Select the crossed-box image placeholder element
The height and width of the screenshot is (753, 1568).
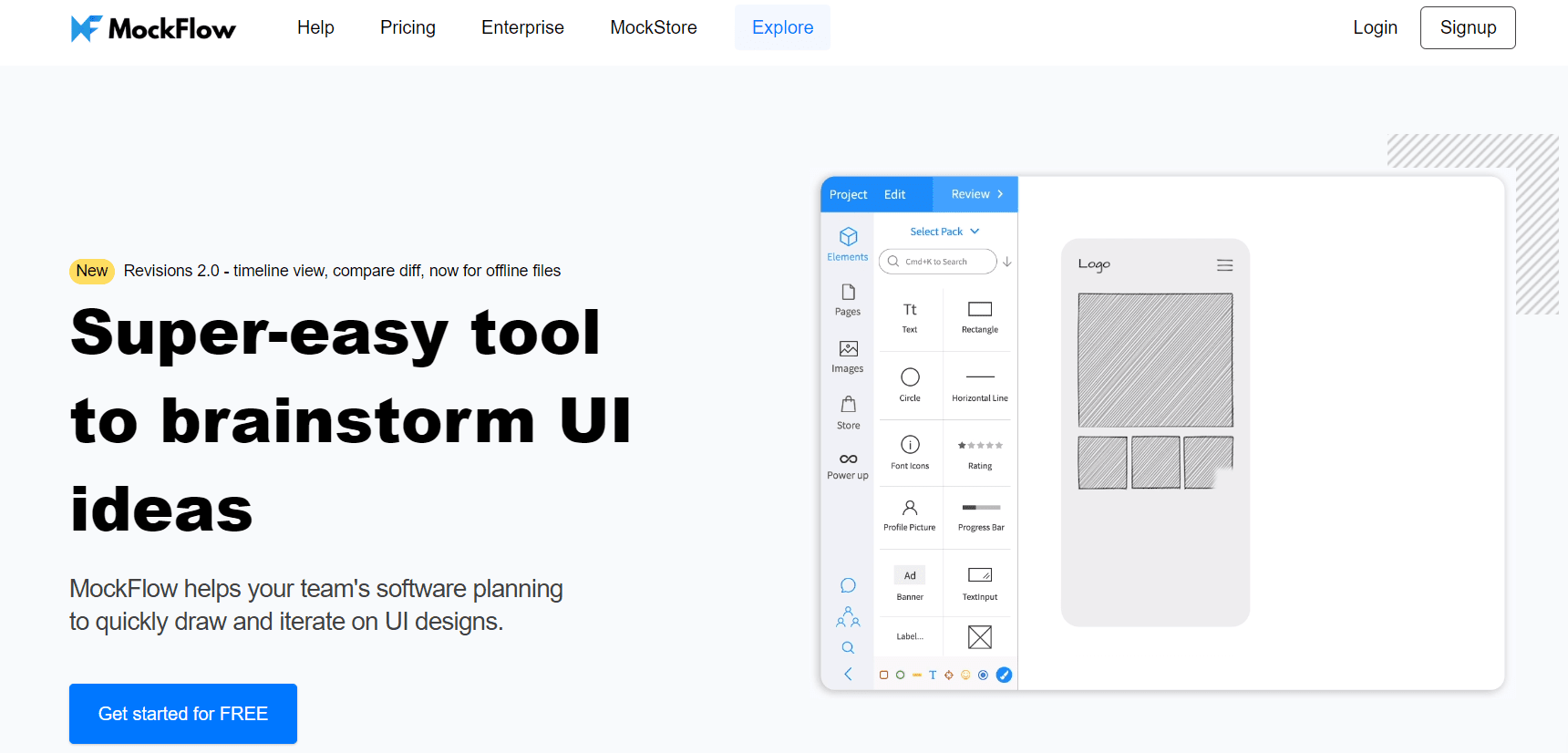click(x=980, y=636)
